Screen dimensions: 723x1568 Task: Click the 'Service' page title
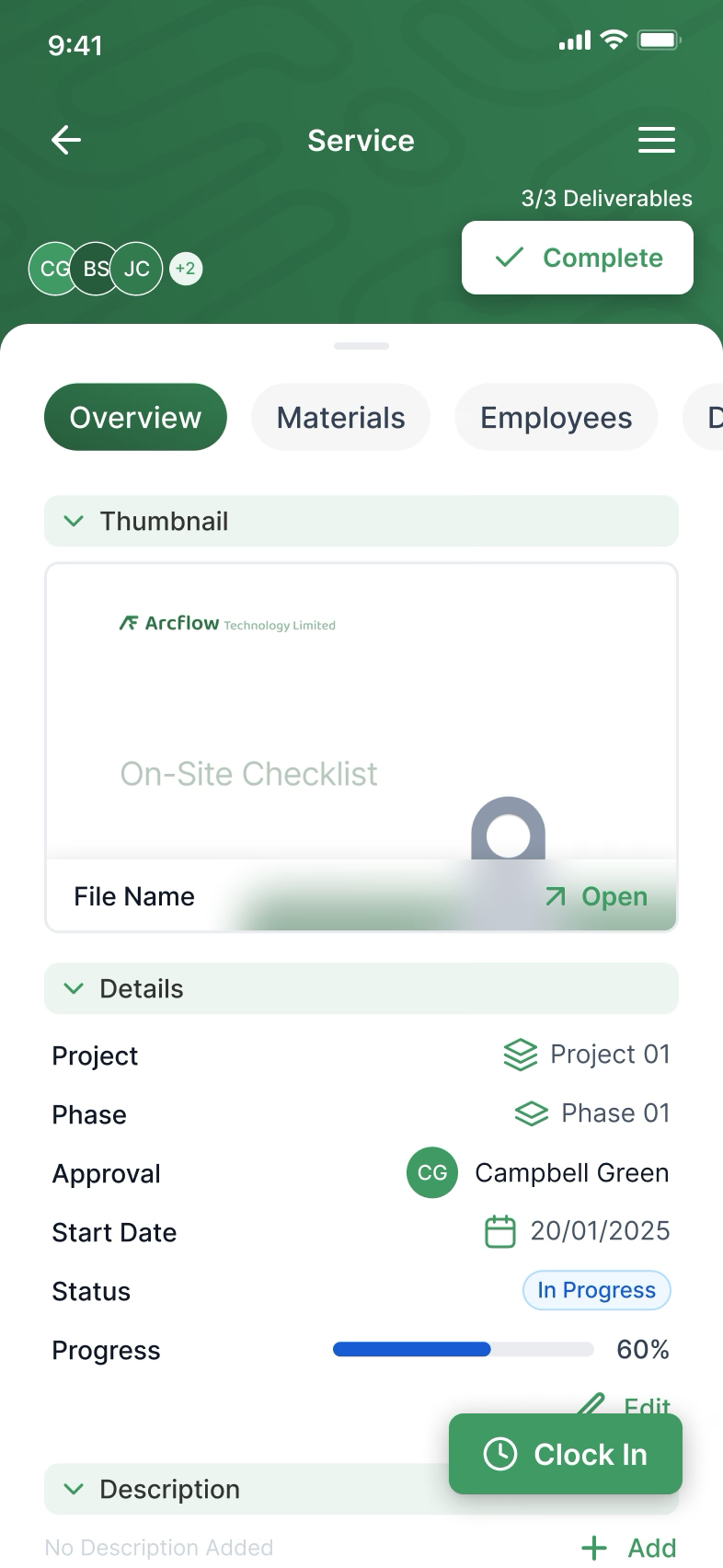pyautogui.click(x=361, y=141)
